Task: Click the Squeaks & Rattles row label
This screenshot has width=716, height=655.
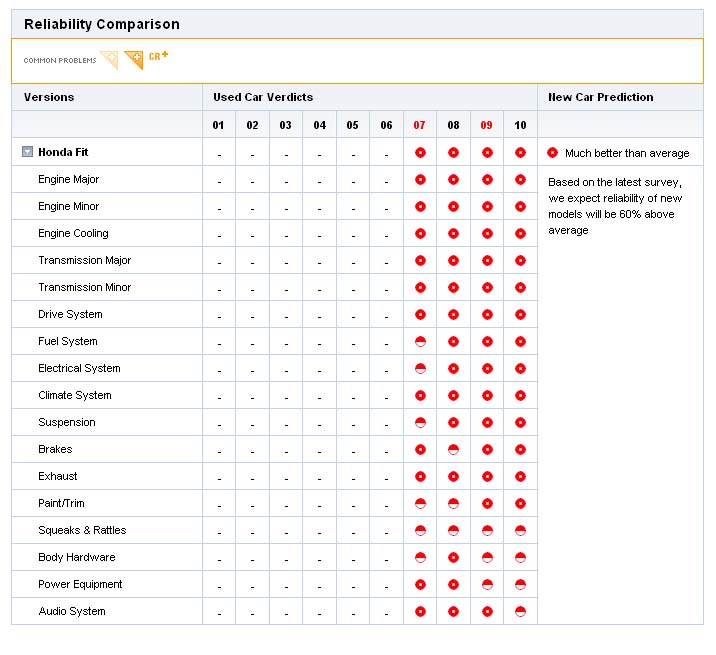Action: point(82,530)
